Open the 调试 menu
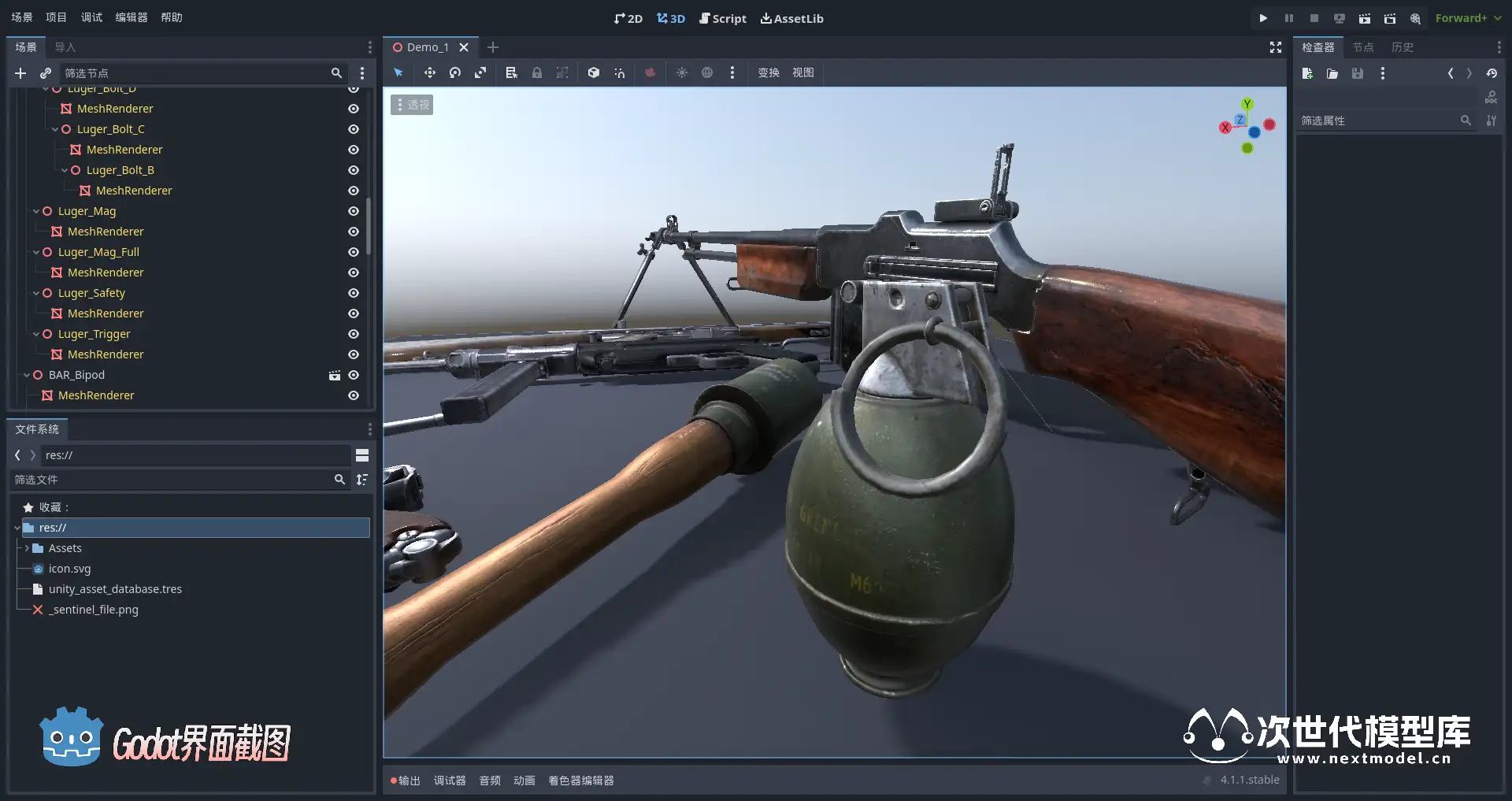1512x801 pixels. [x=91, y=17]
